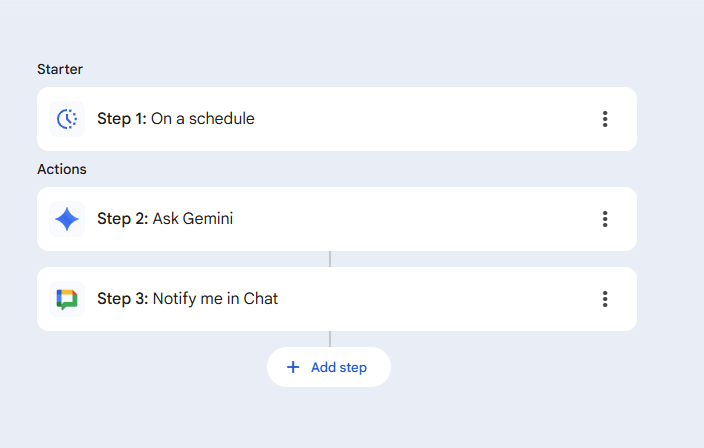
Task: Open the Step 1 three-dot options menu
Action: pyautogui.click(x=605, y=119)
